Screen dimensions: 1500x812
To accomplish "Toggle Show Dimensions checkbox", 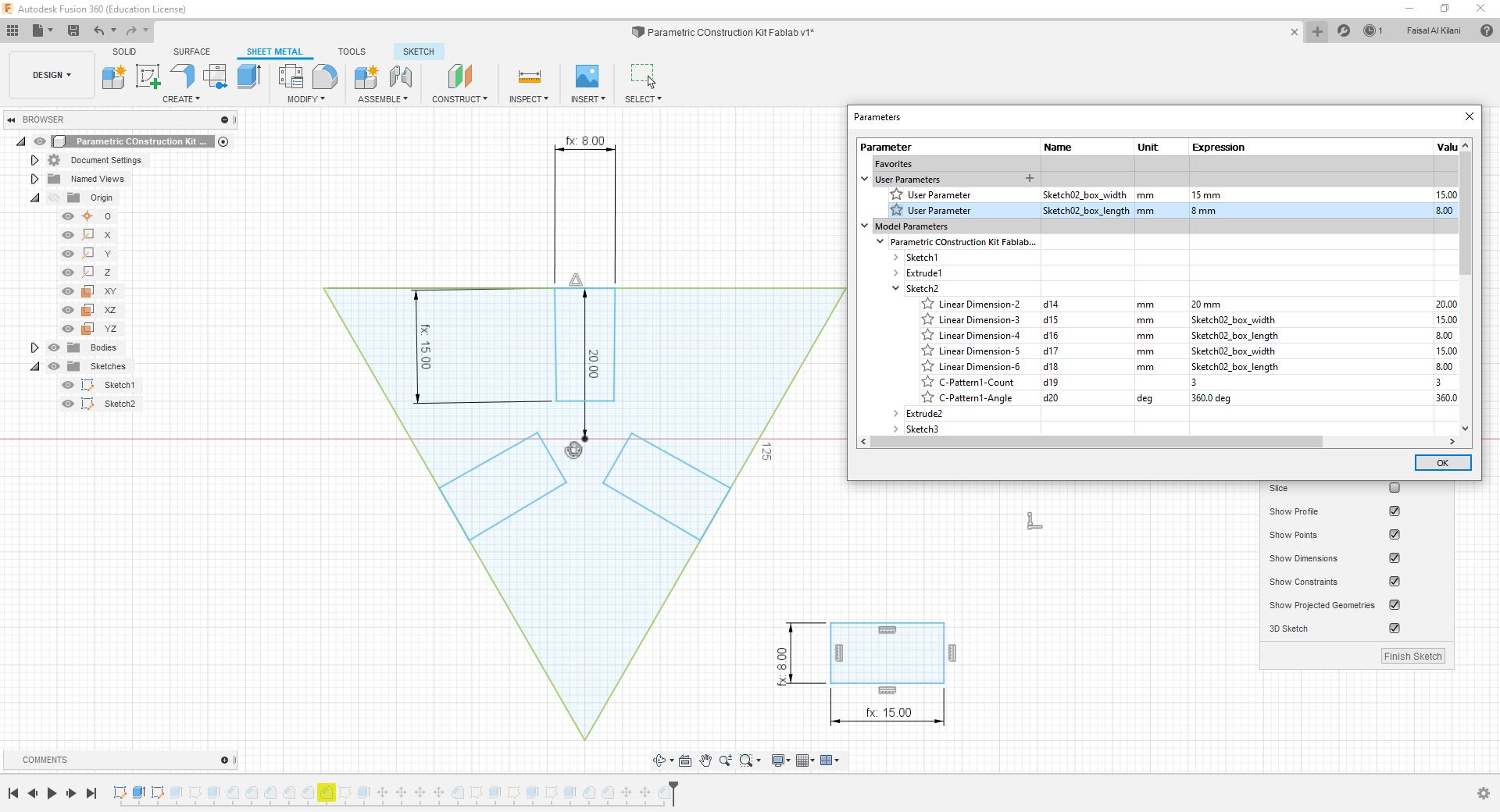I will tap(1395, 558).
